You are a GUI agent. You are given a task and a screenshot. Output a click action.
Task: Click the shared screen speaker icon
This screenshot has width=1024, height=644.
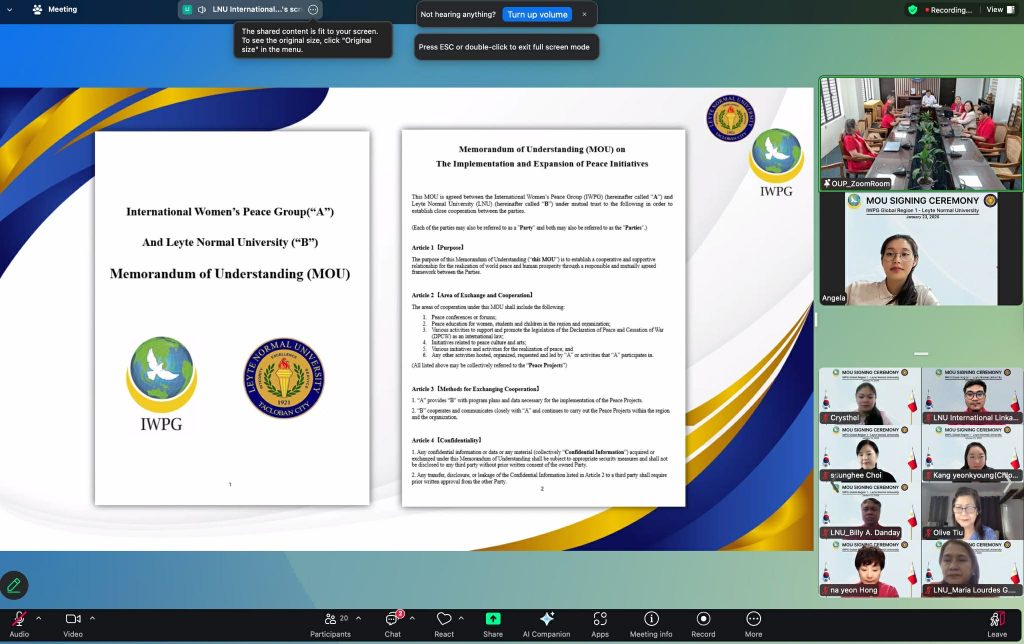202,10
